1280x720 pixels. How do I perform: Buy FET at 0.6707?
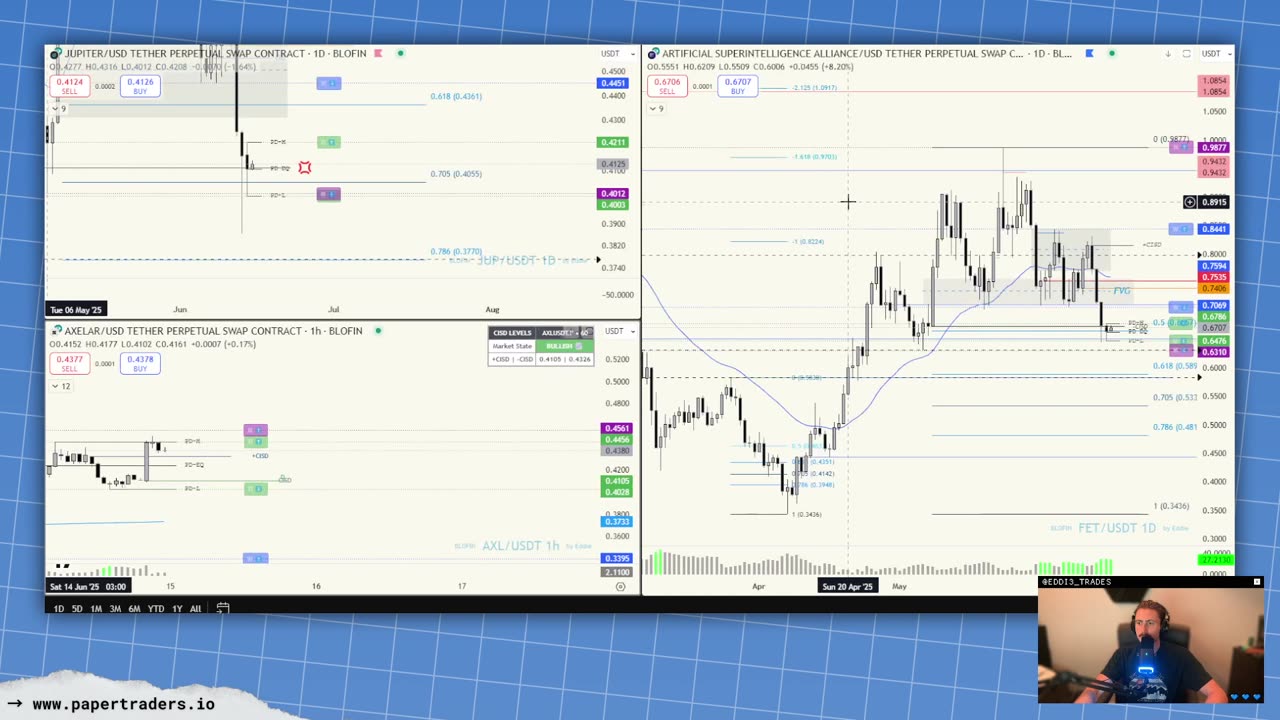point(737,86)
